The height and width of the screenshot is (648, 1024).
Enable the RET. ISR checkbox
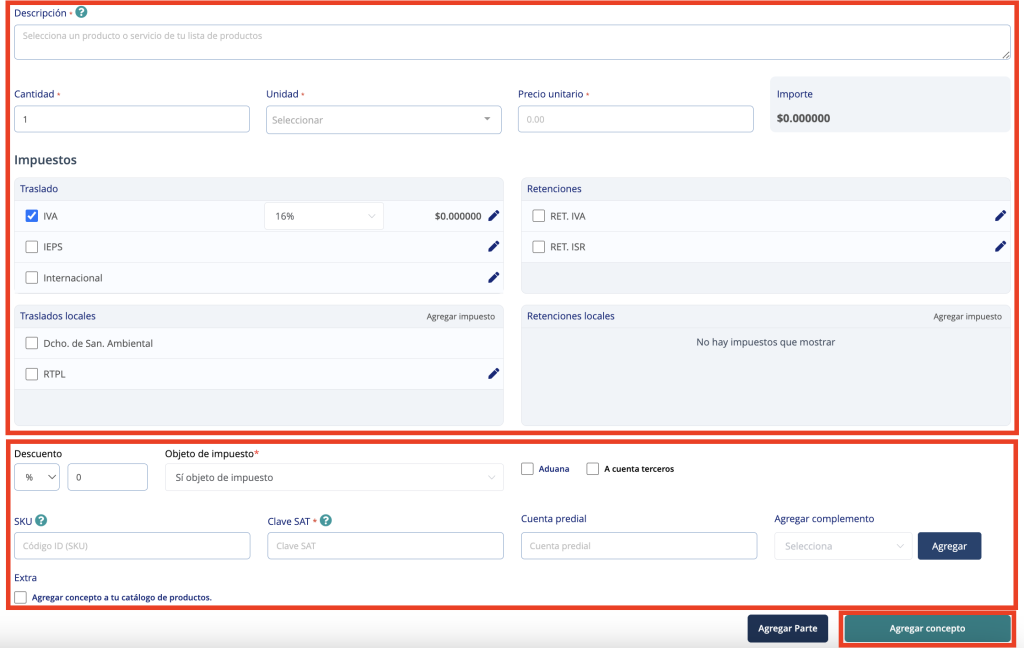pyautogui.click(x=539, y=247)
